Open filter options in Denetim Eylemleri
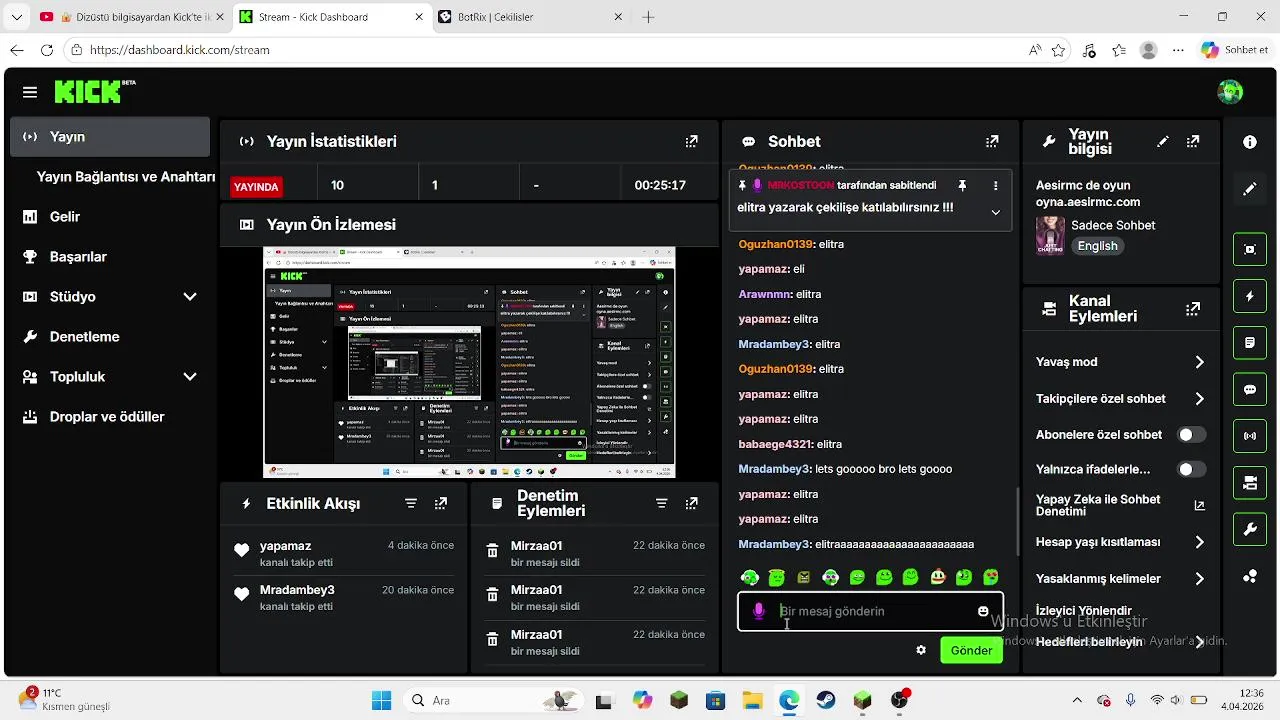Image resolution: width=1280 pixels, height=720 pixels. (x=661, y=504)
